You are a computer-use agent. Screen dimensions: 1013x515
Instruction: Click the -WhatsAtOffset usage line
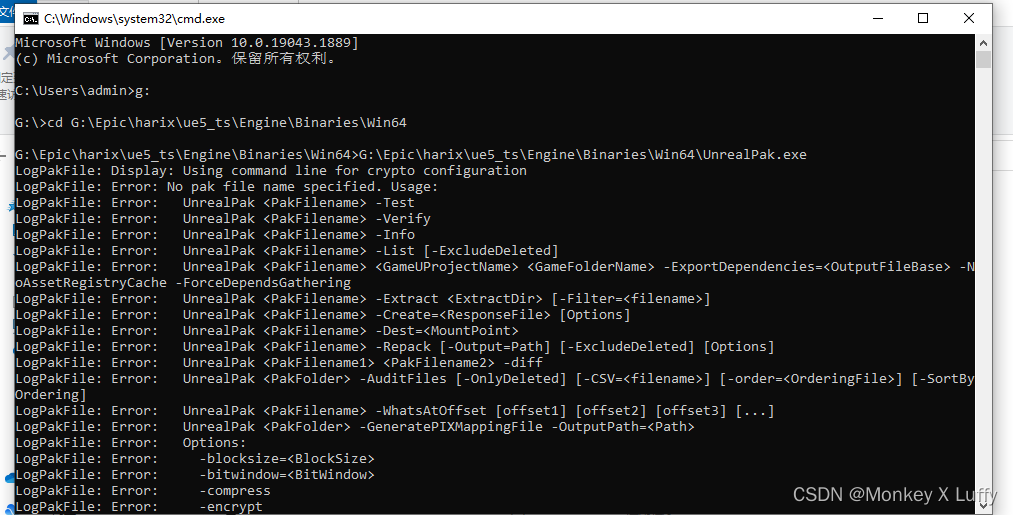coord(395,411)
